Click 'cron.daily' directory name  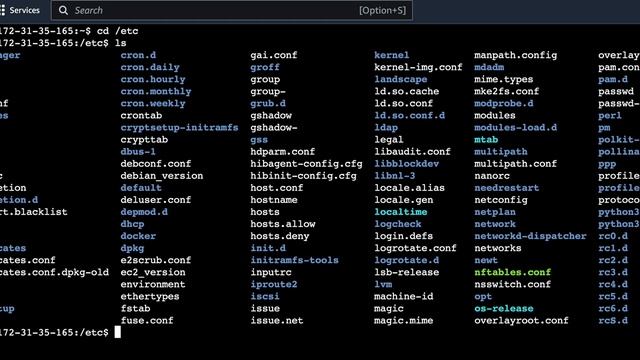150,67
